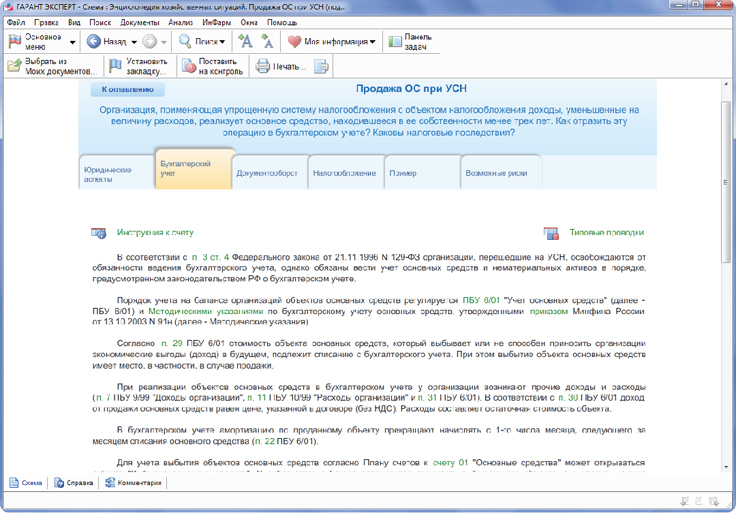Click the Печать print button
Screen dimensions: 736x513
(281, 67)
